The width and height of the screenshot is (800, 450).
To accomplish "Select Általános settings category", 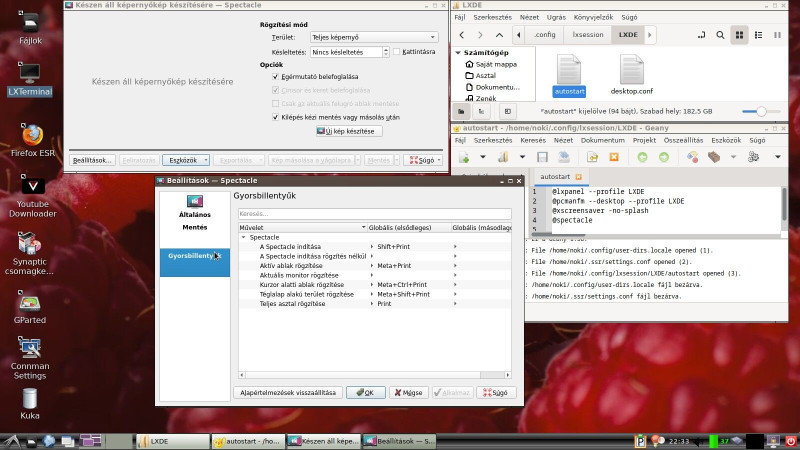I will coord(194,207).
